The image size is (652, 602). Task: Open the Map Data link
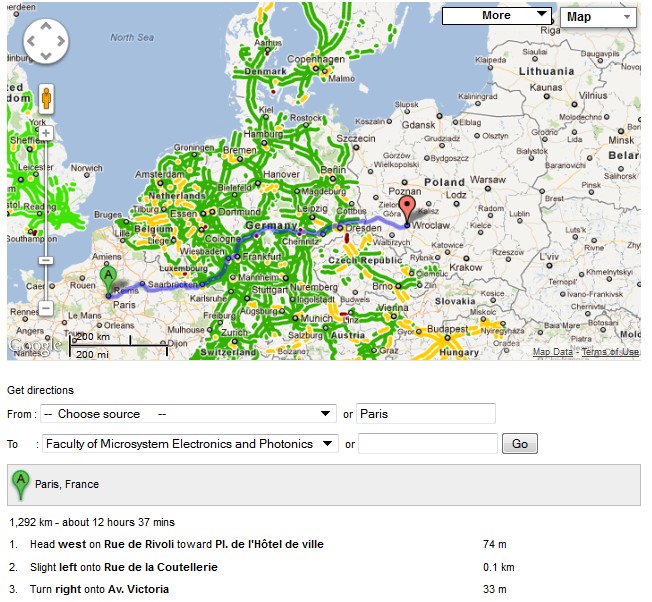553,352
